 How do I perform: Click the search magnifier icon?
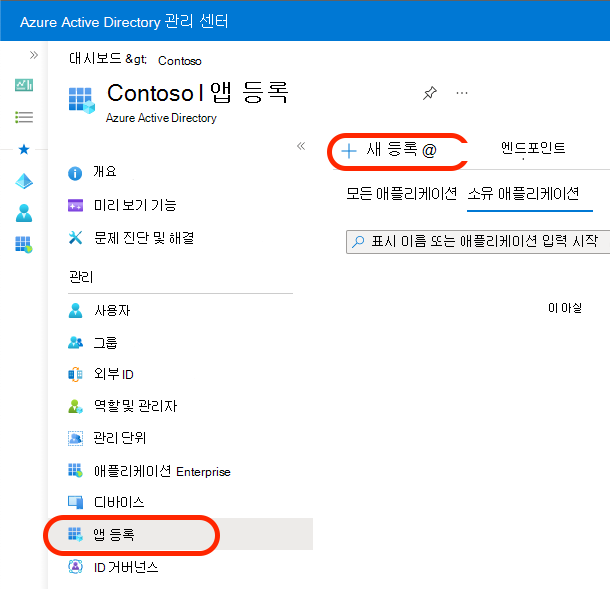click(x=358, y=242)
